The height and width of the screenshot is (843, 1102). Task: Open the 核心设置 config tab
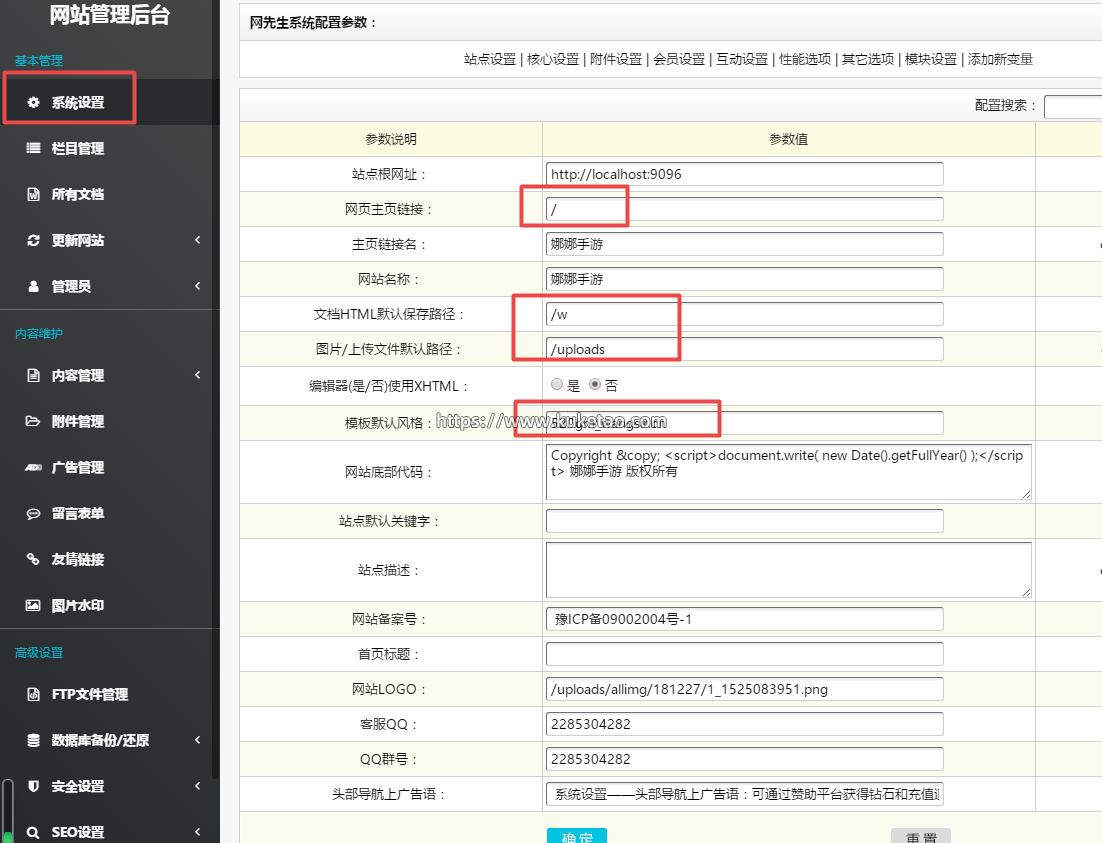553,59
